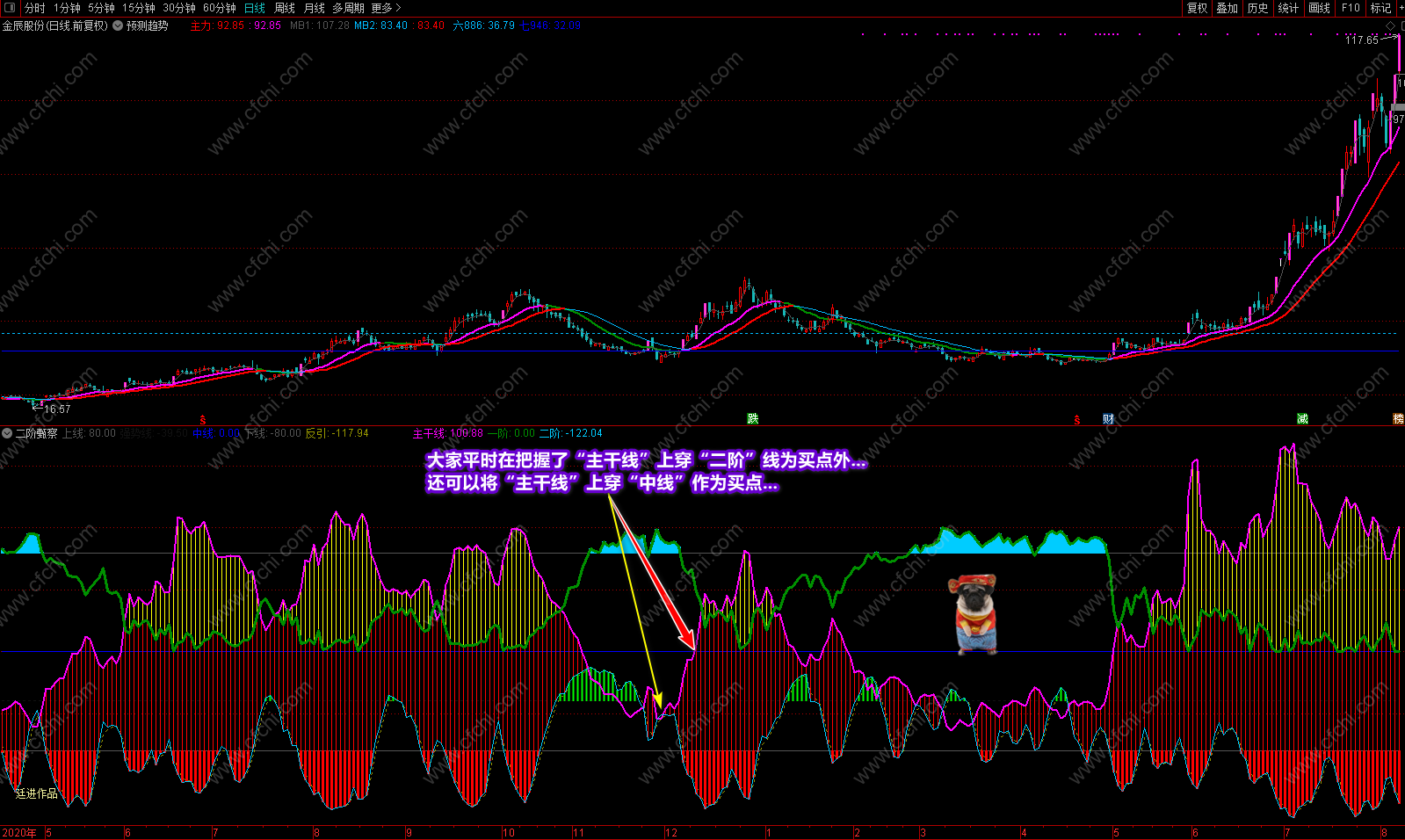Image resolution: width=1405 pixels, height=840 pixels.
Task: Click the red S marker near May
Action: tap(203, 420)
